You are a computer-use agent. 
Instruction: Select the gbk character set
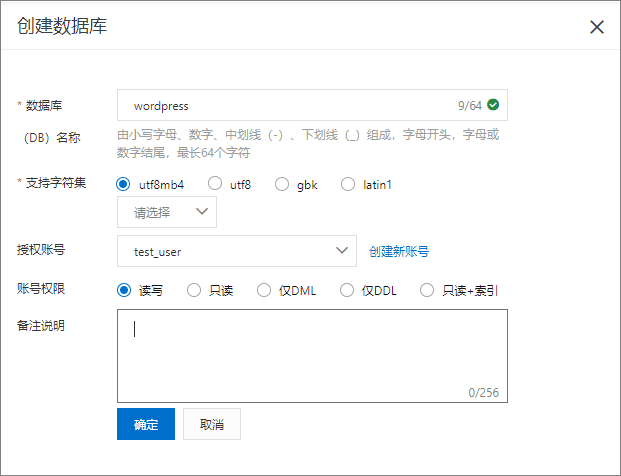(x=282, y=184)
